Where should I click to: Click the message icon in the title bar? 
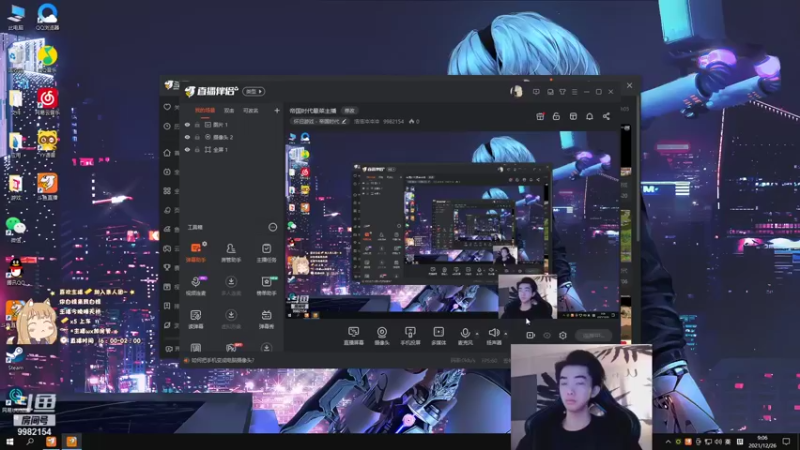pos(536,92)
